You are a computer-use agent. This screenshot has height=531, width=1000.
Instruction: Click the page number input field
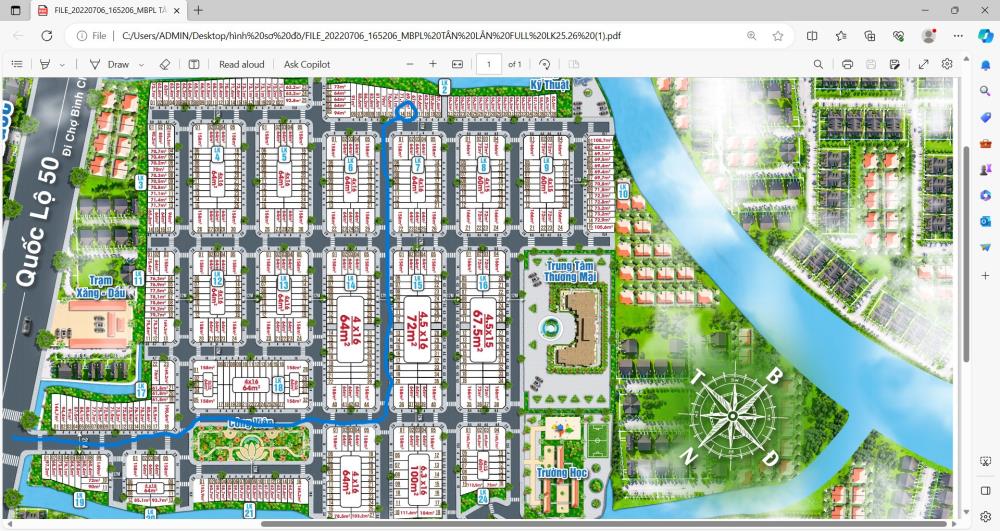489,64
